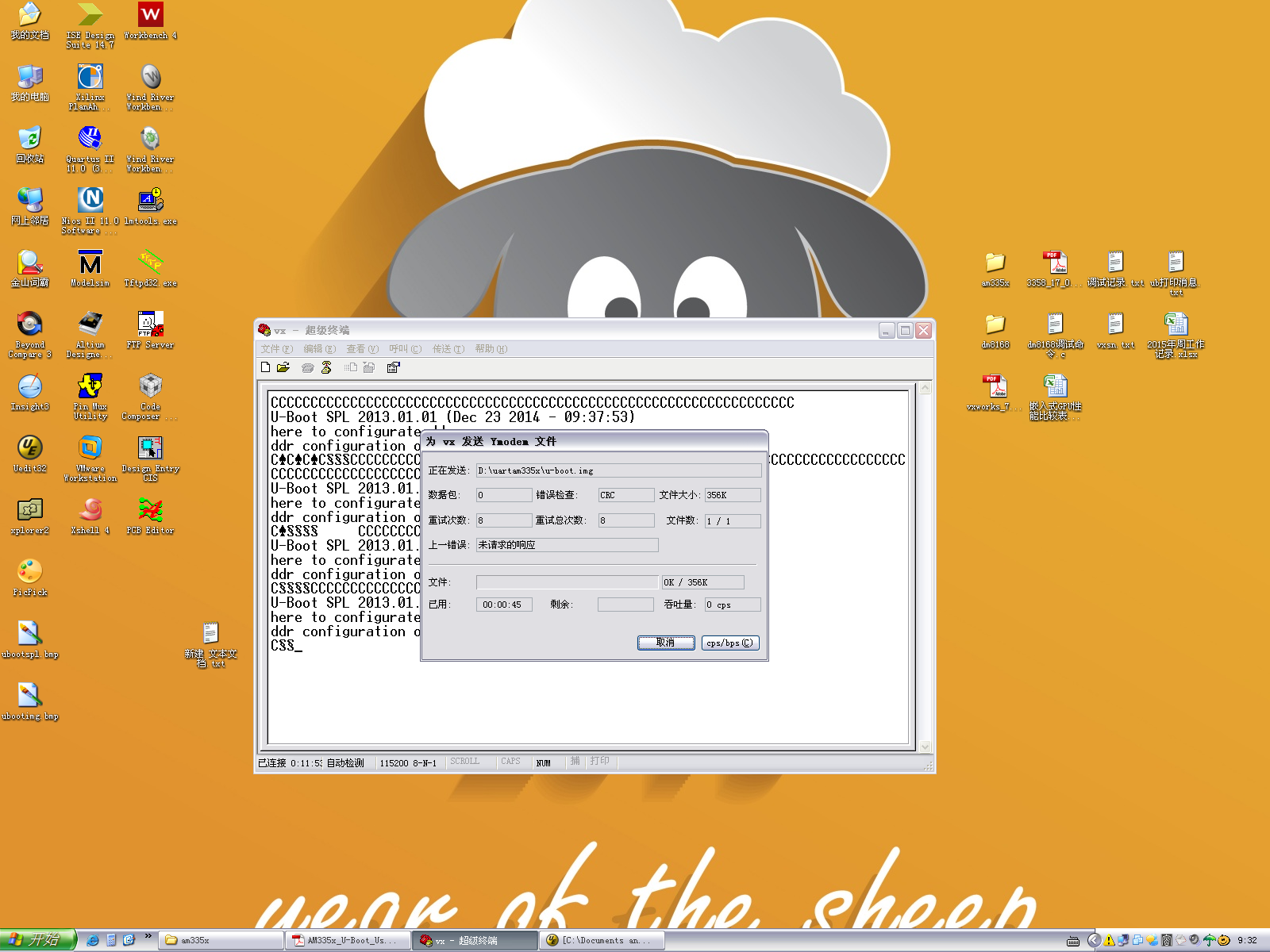Open the 文件(F) menu in HyperTerminal
Image resolution: width=1270 pixels, height=952 pixels.
pos(277,349)
